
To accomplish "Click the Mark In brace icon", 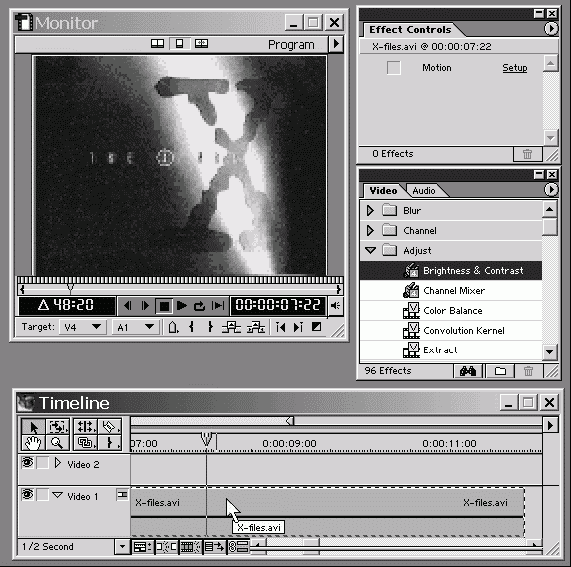I will tap(192, 327).
